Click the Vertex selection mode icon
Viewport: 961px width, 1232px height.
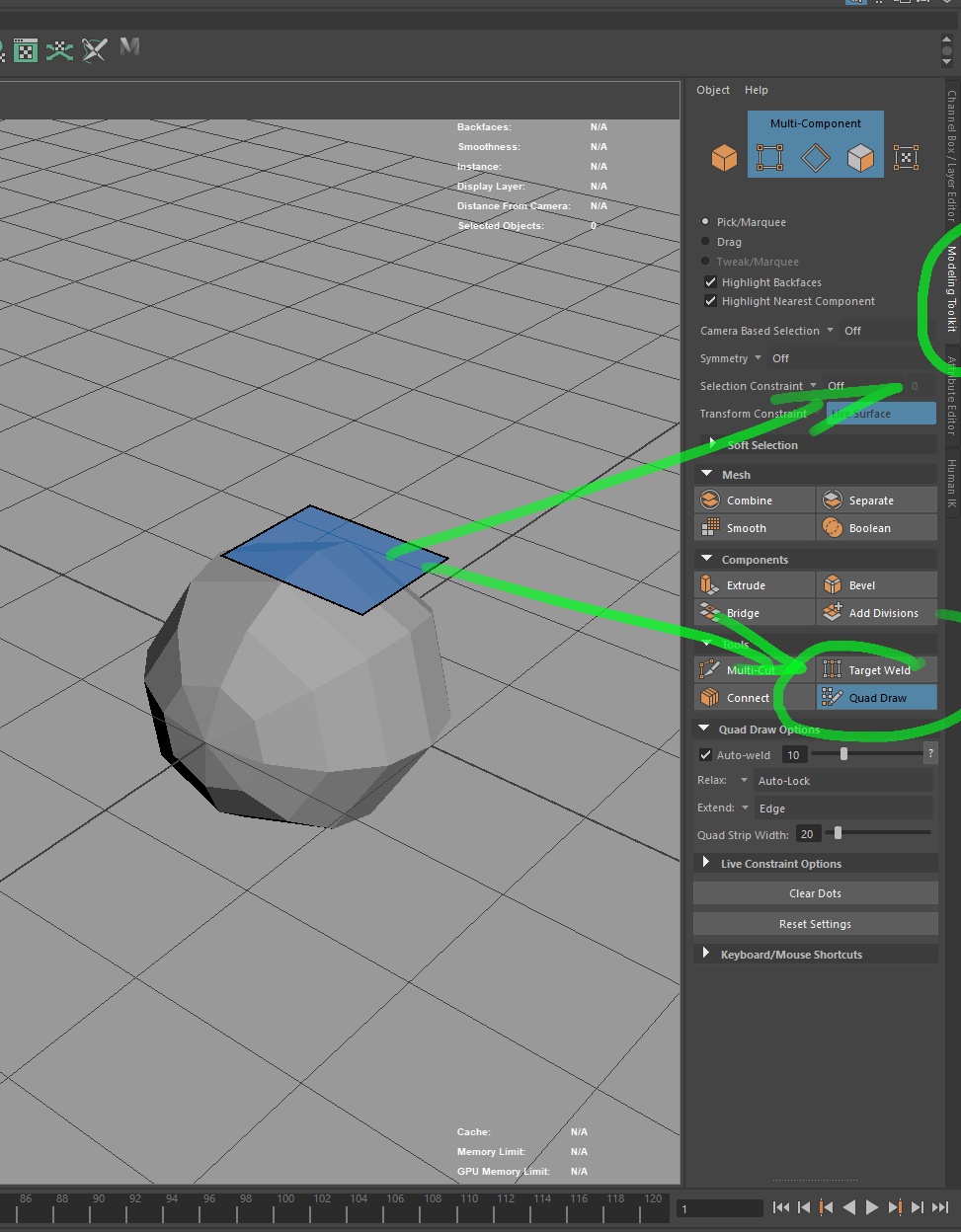tap(769, 158)
